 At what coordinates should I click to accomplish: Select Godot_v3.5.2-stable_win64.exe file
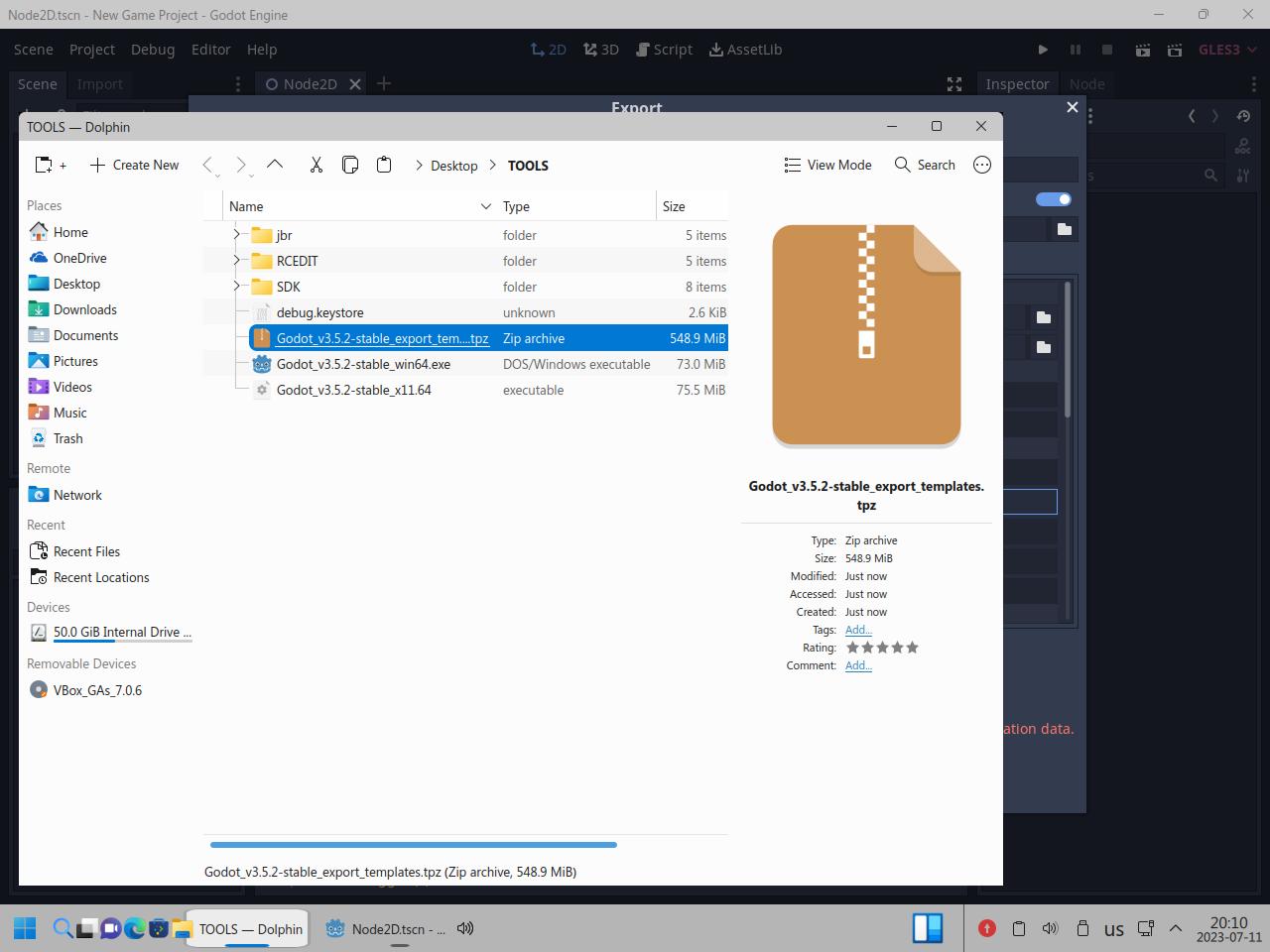pos(363,364)
